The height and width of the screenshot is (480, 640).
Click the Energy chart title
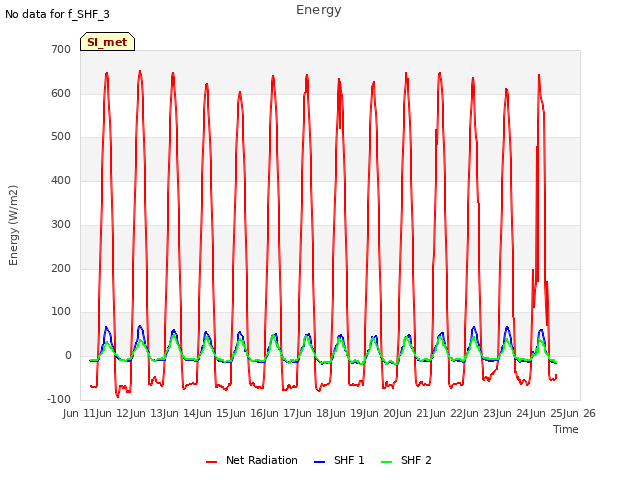[319, 10]
